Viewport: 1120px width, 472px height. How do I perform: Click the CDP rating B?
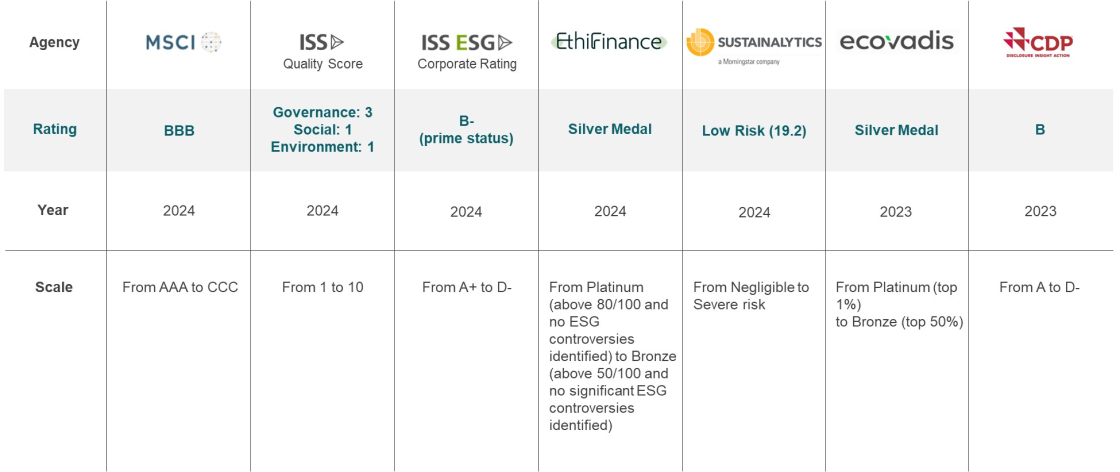(1040, 131)
